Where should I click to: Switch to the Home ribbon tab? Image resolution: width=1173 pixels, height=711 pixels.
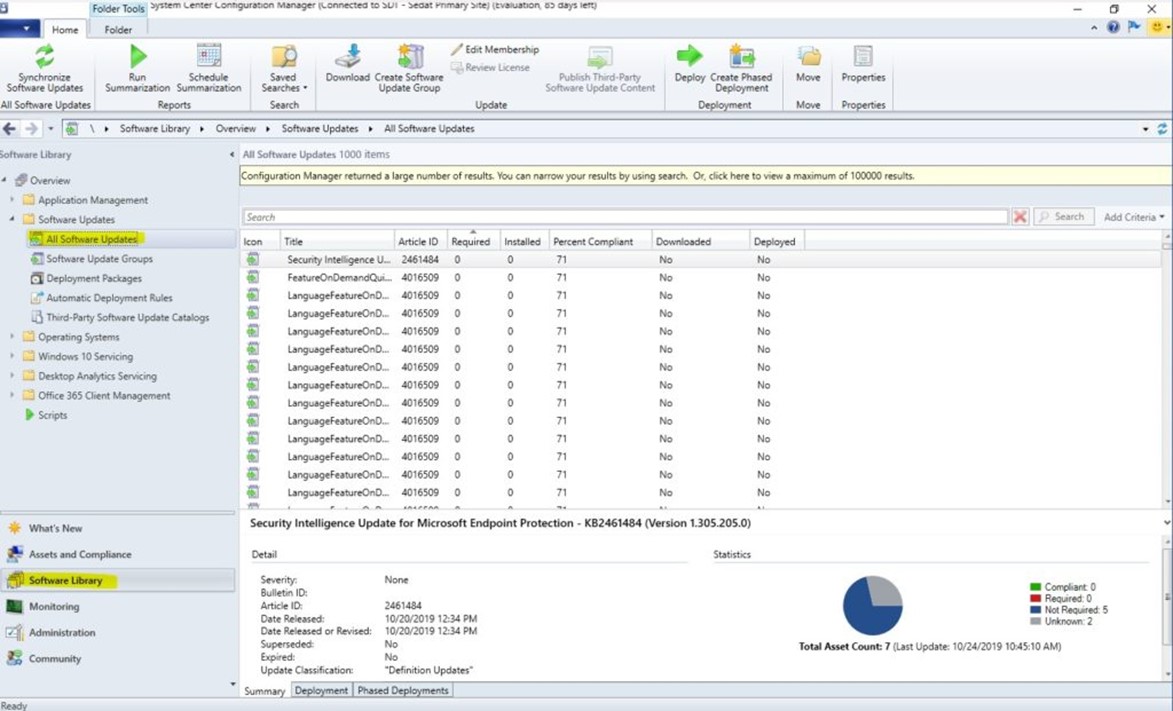pos(65,30)
